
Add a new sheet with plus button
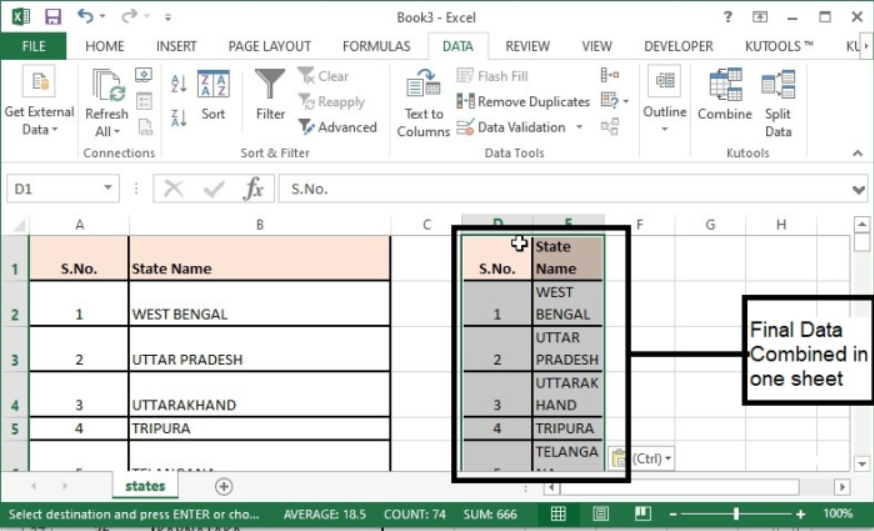coord(224,486)
